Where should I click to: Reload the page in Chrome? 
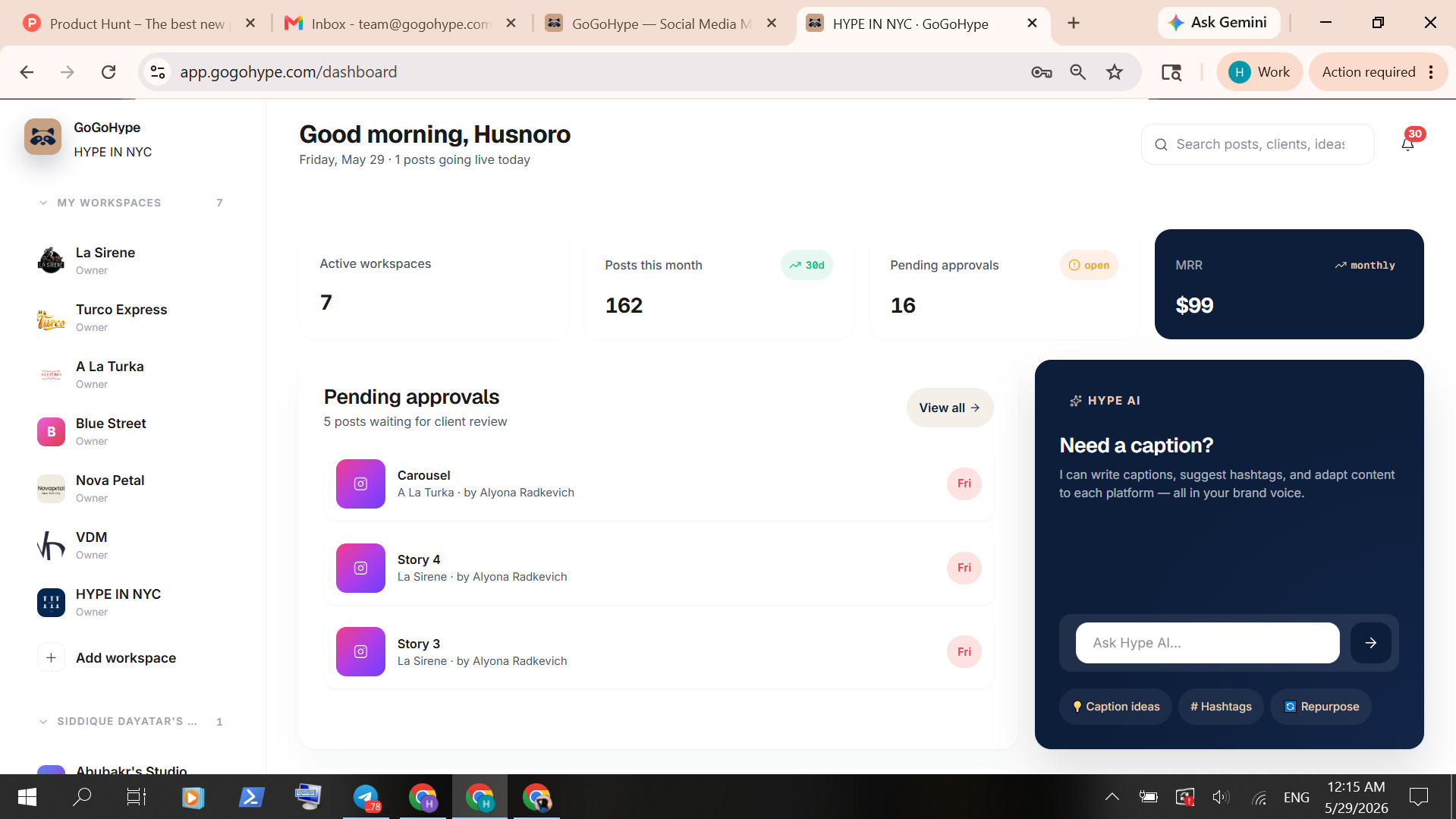click(x=108, y=72)
